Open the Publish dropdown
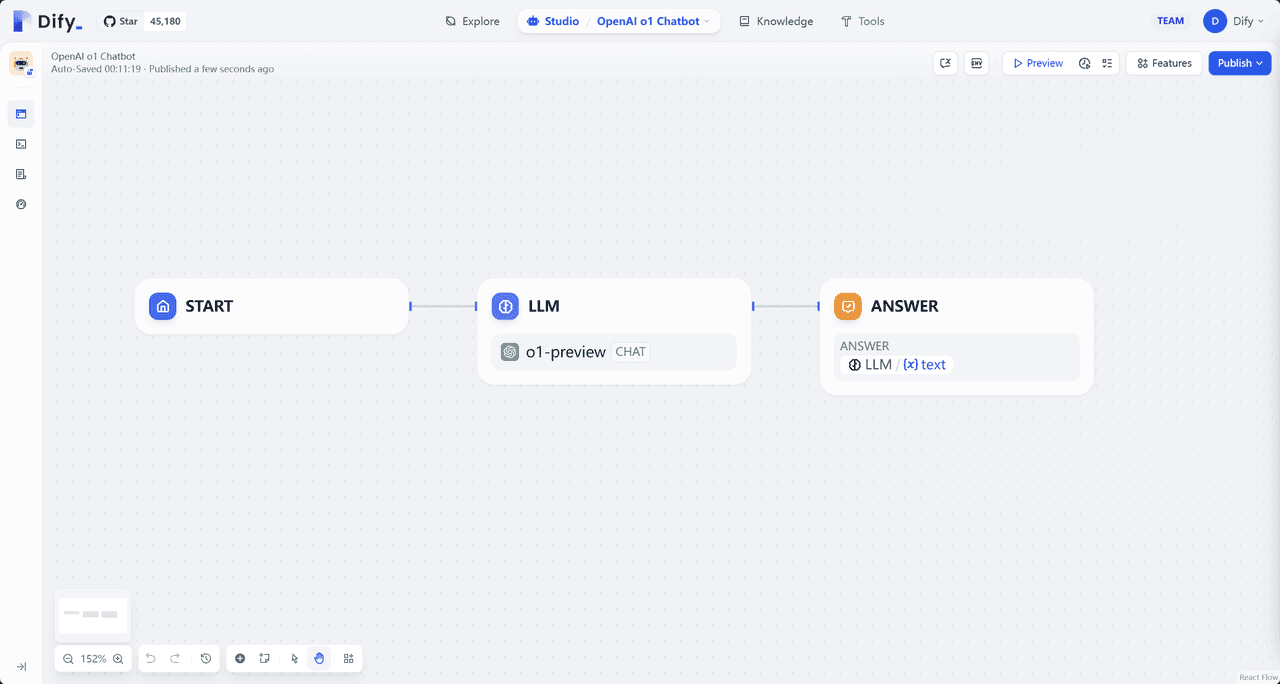The image size is (1280, 684). pos(1239,62)
